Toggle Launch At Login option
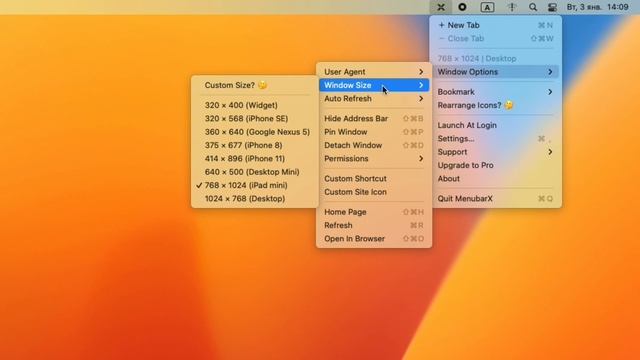The image size is (640, 360). click(x=496, y=125)
